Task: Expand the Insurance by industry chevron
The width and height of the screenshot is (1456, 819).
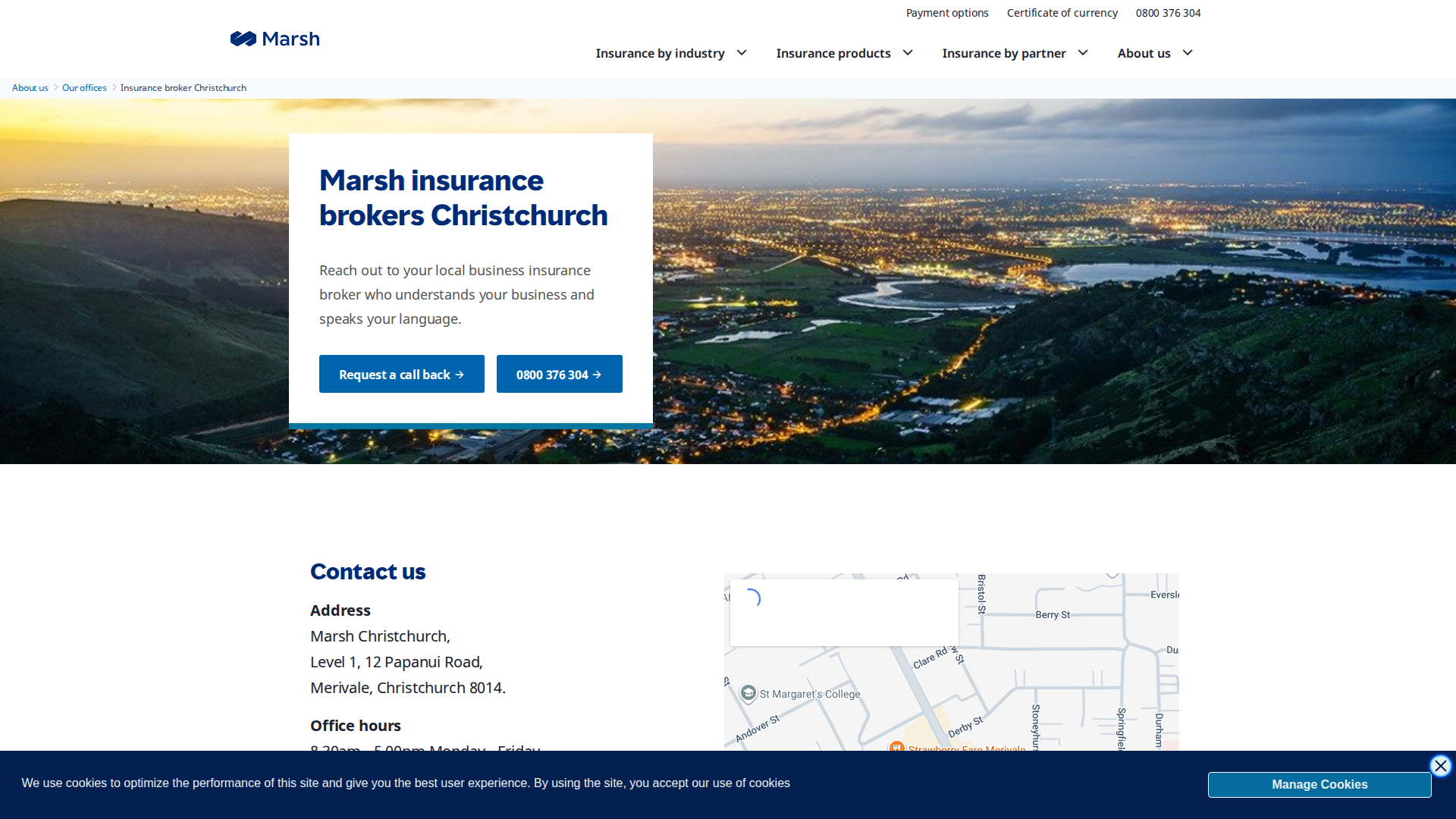Action: (x=742, y=53)
